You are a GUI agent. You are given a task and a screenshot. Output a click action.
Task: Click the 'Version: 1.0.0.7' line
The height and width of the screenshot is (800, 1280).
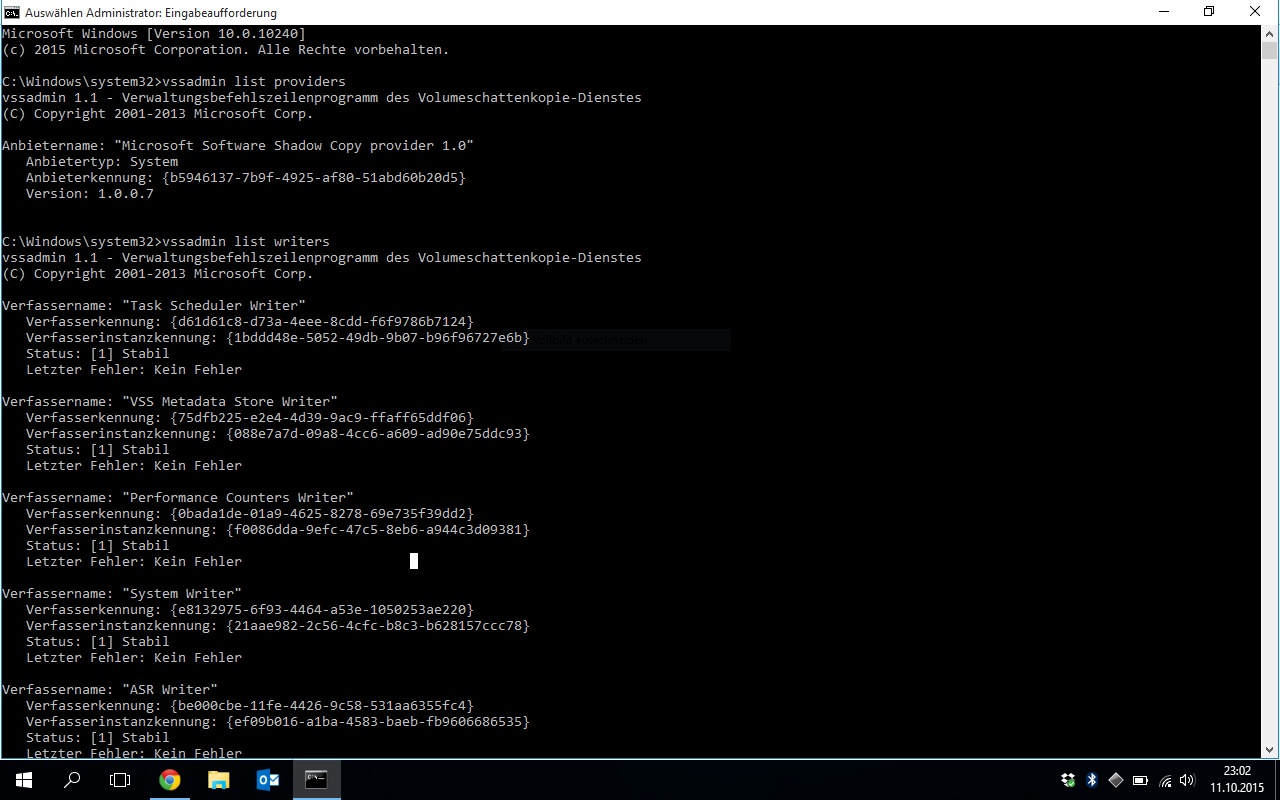pos(90,193)
